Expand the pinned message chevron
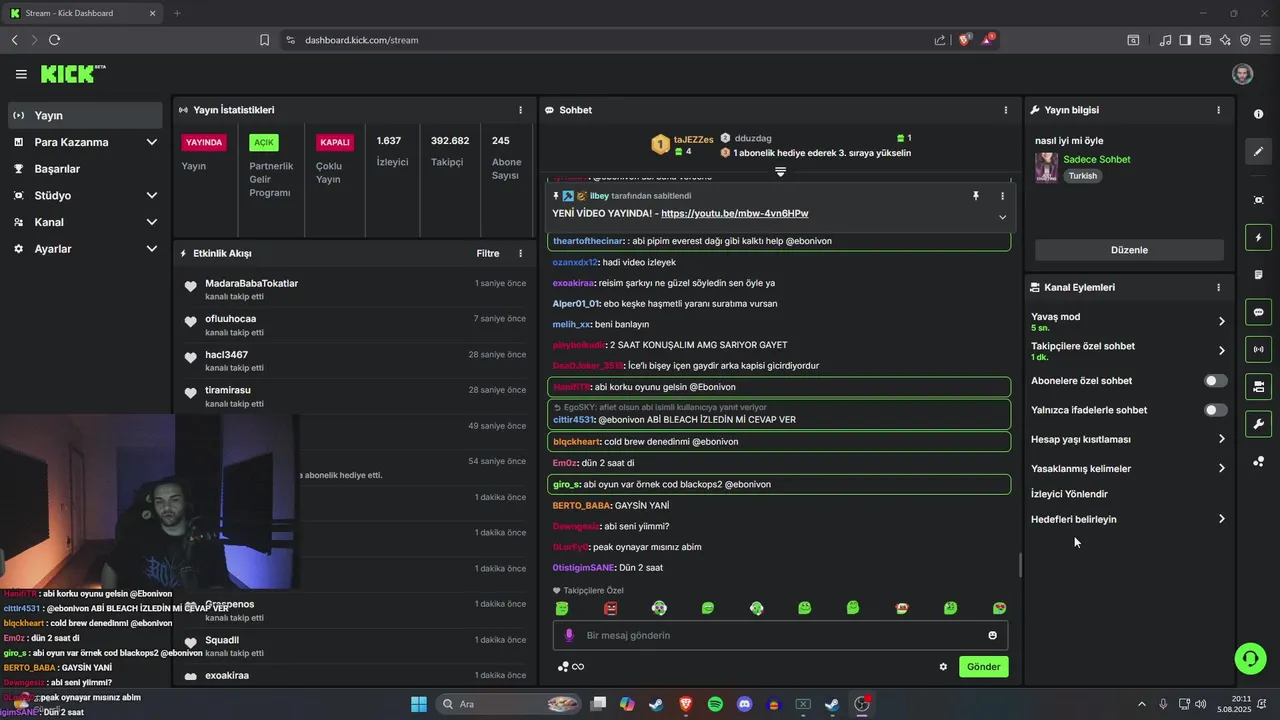1280x720 pixels. tap(1002, 217)
